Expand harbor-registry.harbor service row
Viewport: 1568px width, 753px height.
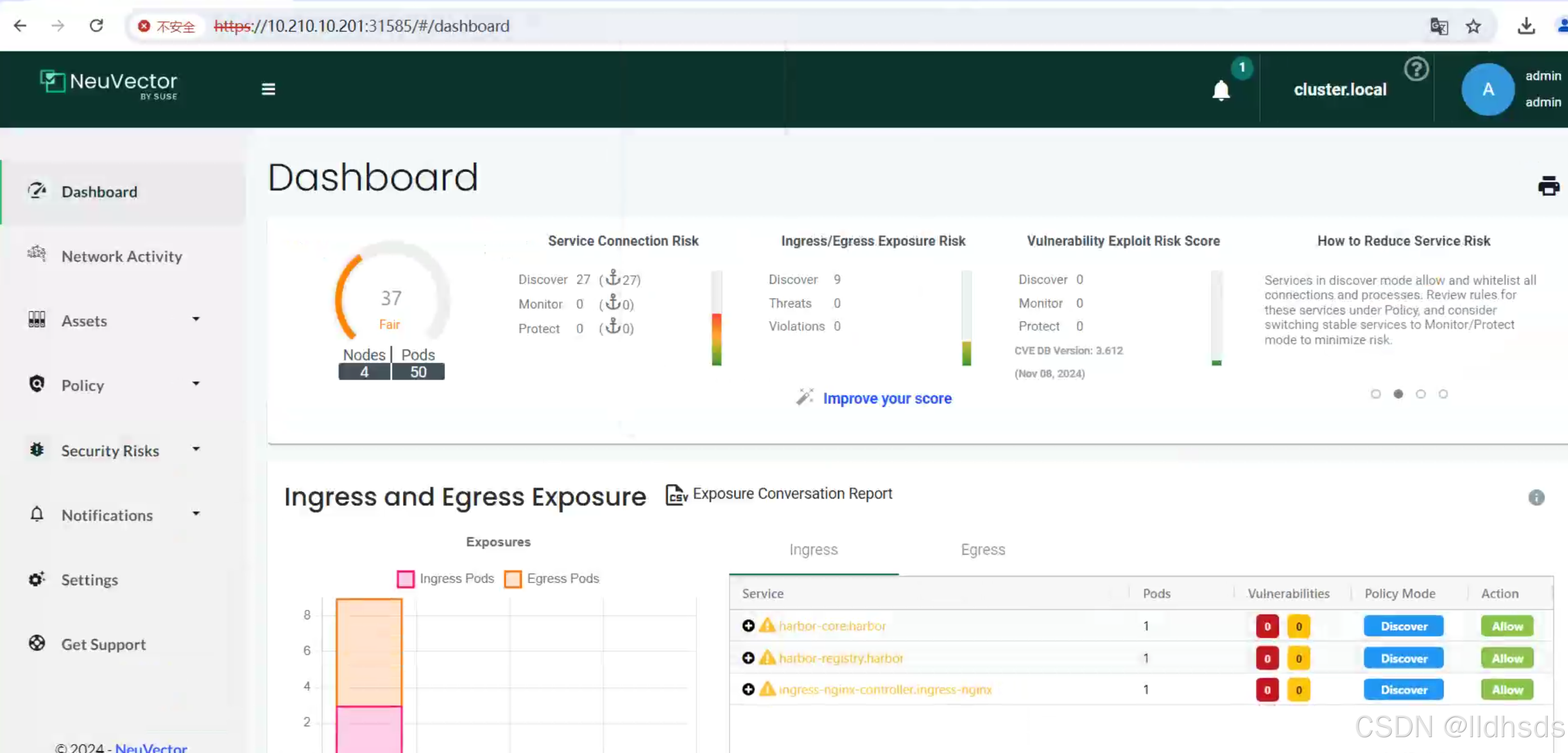coord(748,658)
